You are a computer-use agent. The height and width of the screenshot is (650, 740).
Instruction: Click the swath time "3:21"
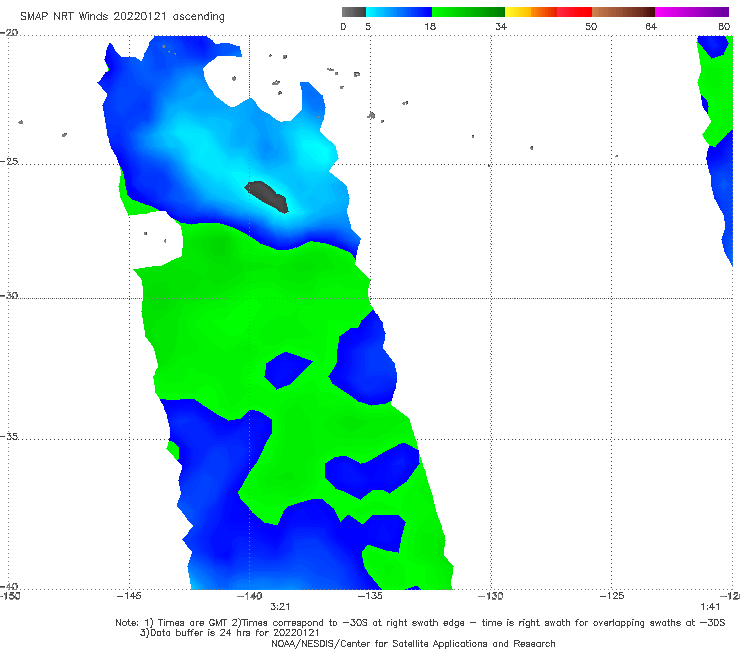click(x=280, y=607)
